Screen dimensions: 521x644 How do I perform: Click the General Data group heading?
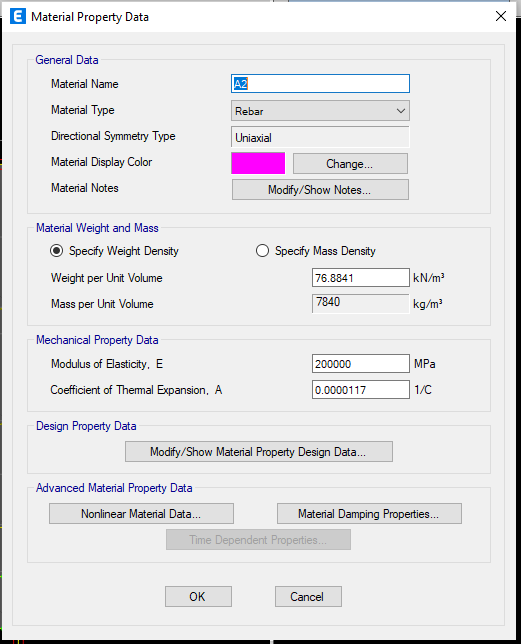[x=67, y=60]
